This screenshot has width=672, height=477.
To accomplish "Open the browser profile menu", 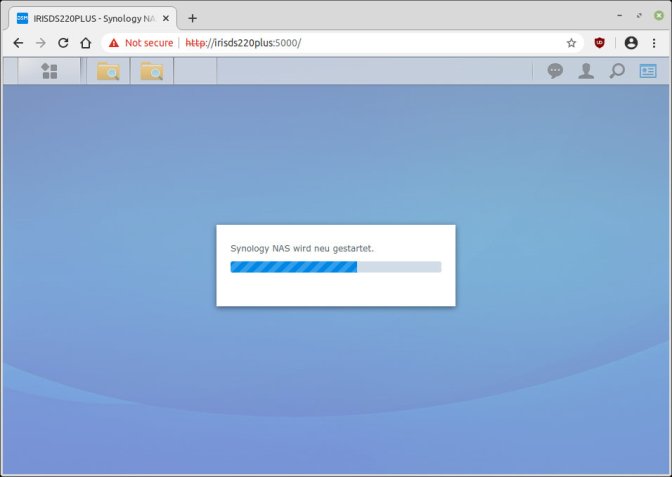I will pyautogui.click(x=631, y=43).
